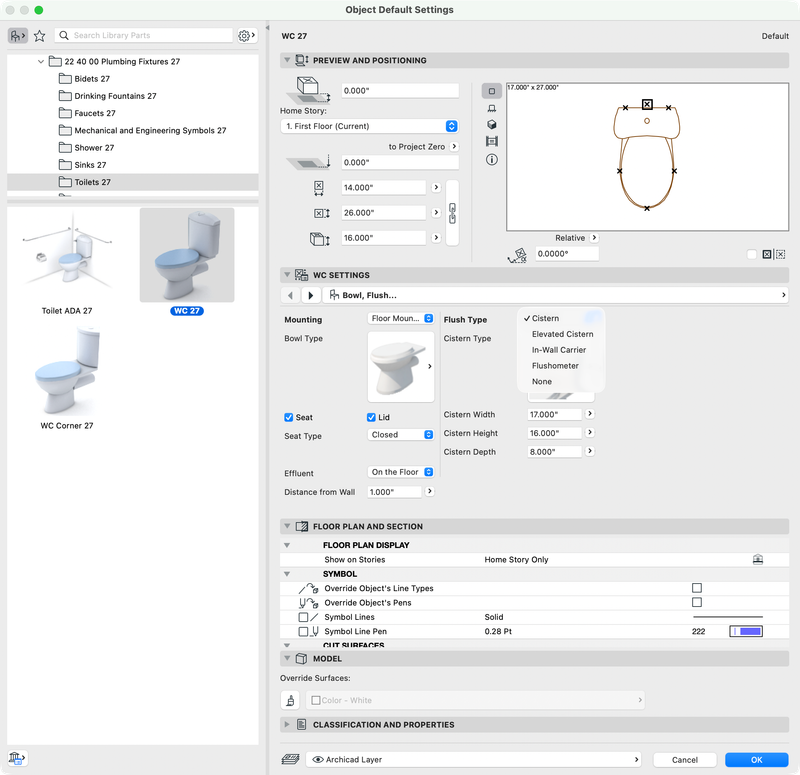
Task: Uncheck the Seat checkbox
Action: pos(288,417)
